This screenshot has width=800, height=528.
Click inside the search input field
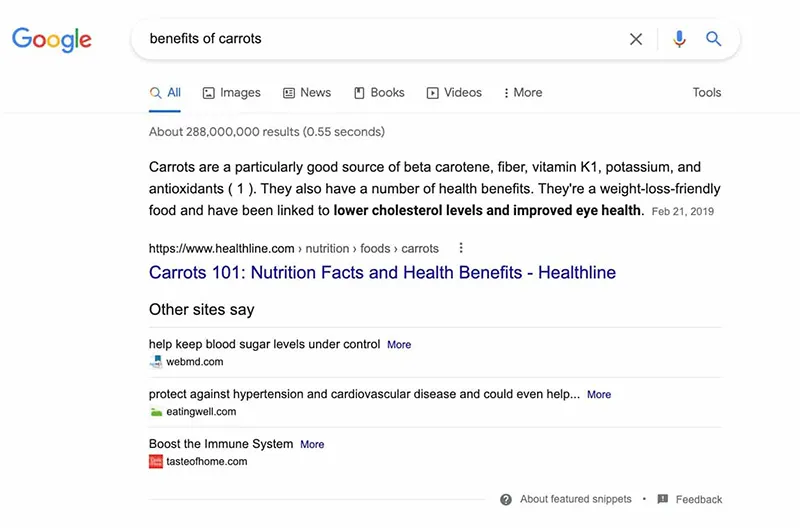(x=380, y=39)
